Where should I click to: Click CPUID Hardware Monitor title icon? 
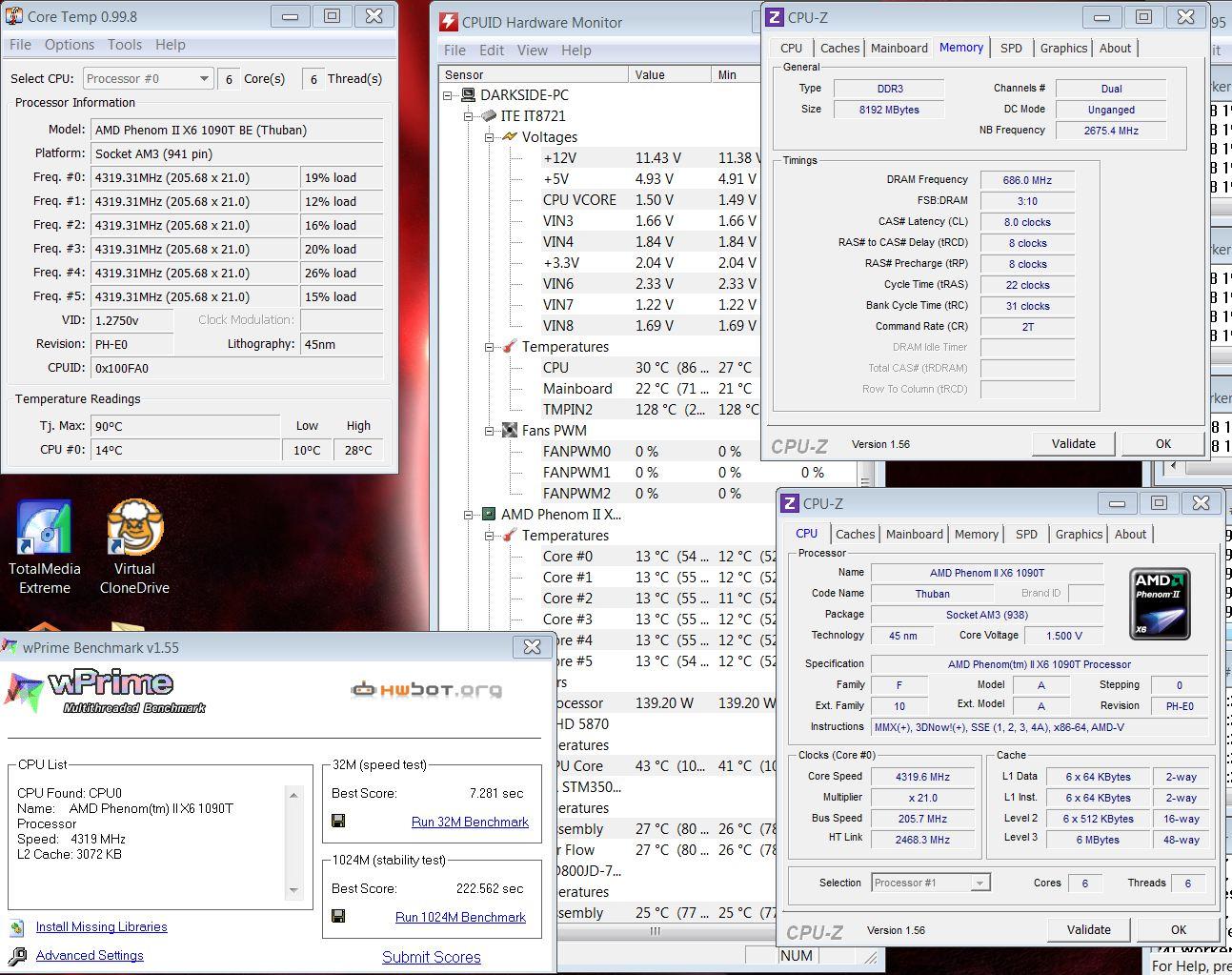448,22
